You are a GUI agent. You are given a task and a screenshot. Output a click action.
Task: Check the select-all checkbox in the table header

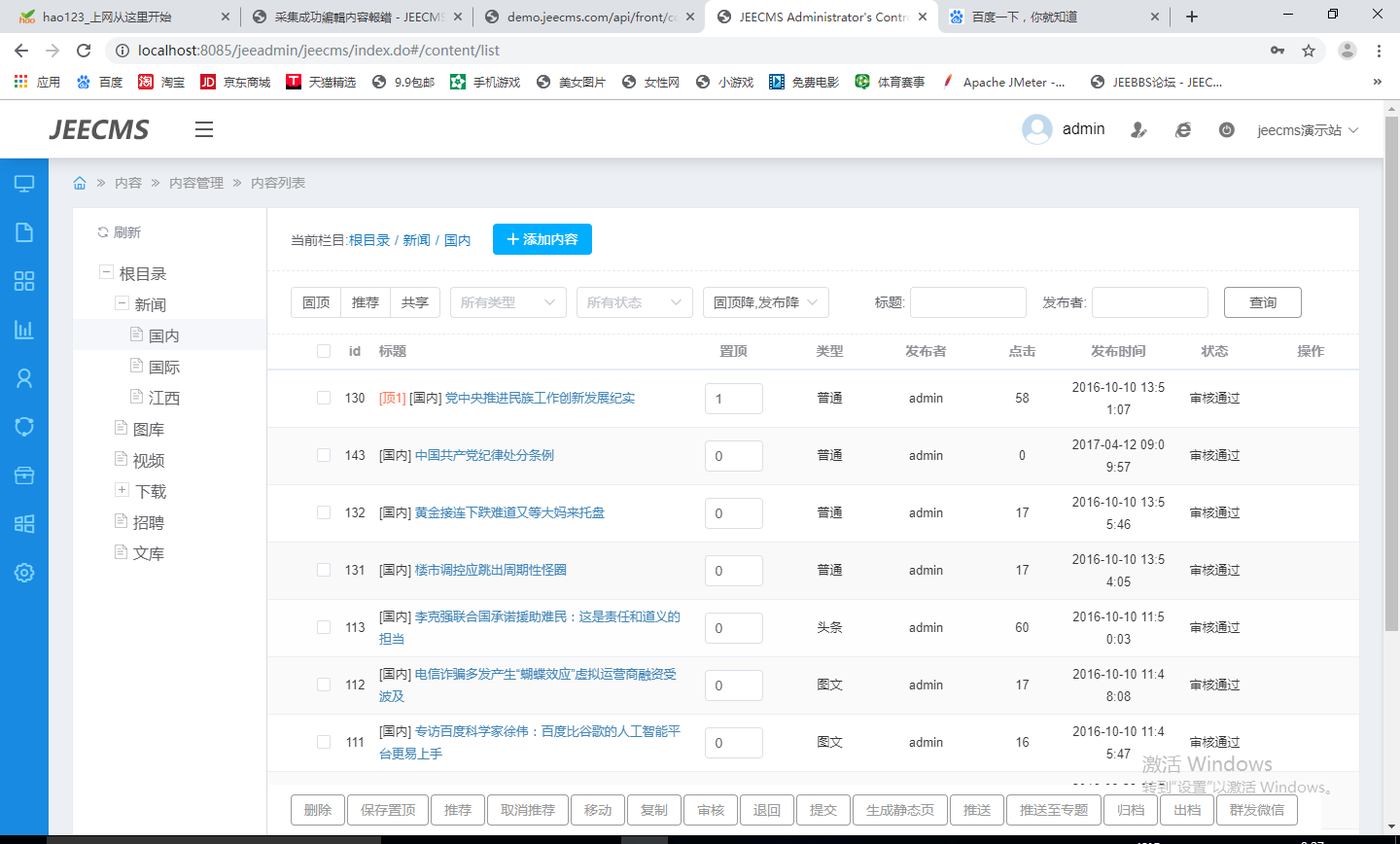click(324, 351)
